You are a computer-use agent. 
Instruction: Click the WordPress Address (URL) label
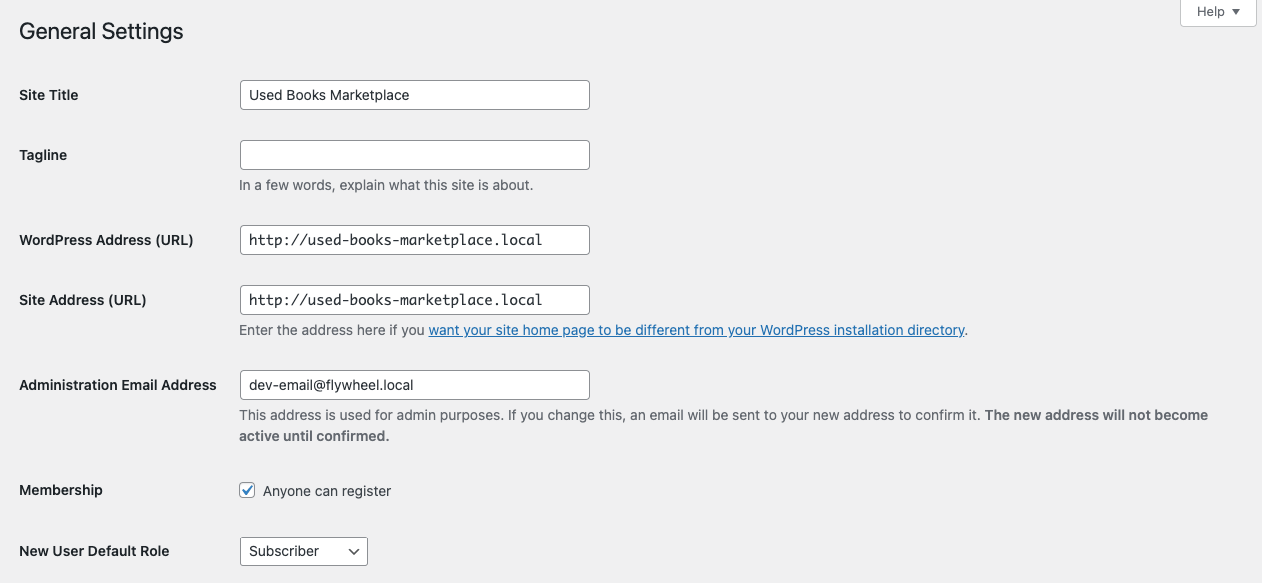(106, 240)
